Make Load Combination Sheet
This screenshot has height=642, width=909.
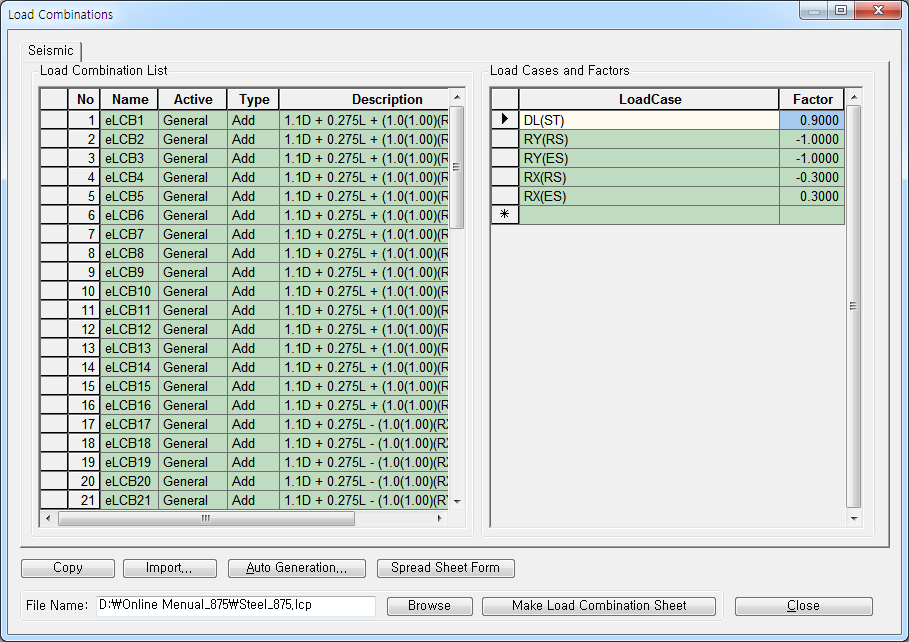599,605
